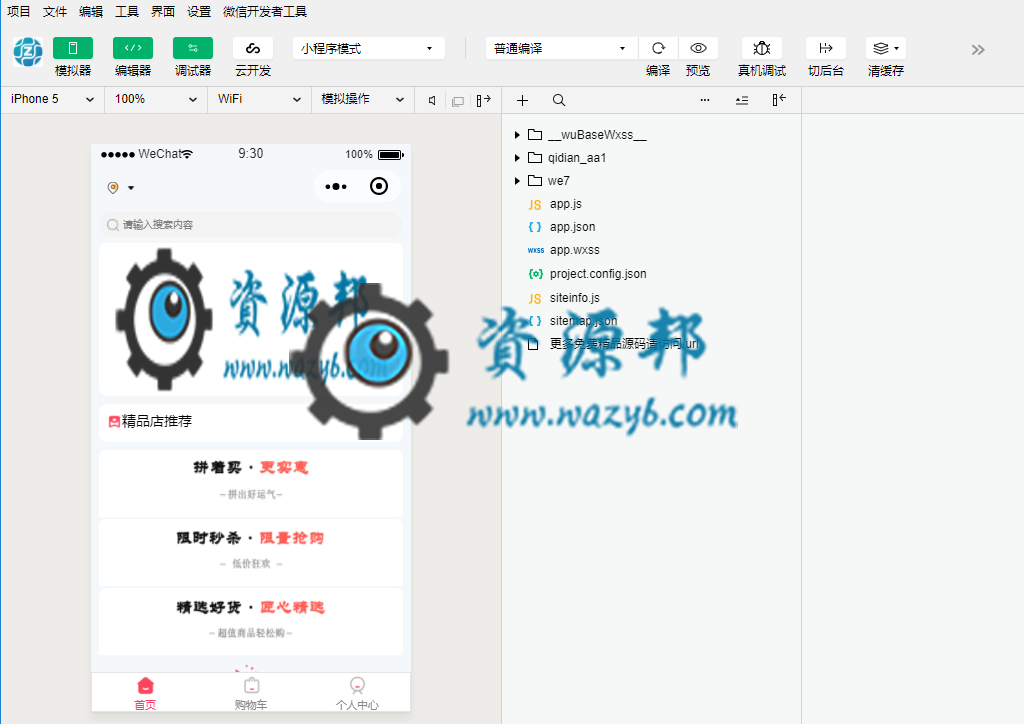Click the detach simulator window icon

pyautogui.click(x=458, y=101)
